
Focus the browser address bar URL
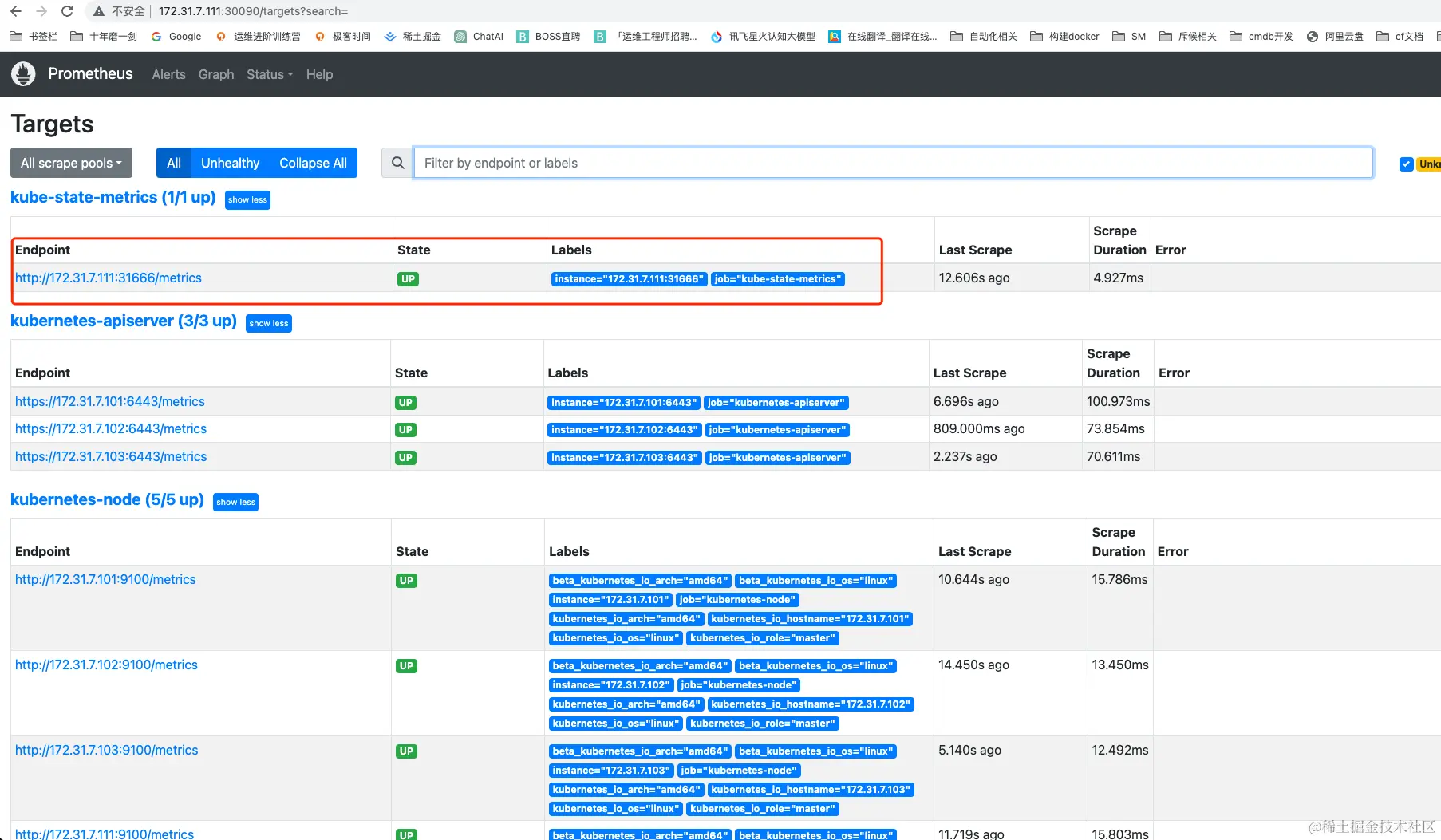coord(253,11)
